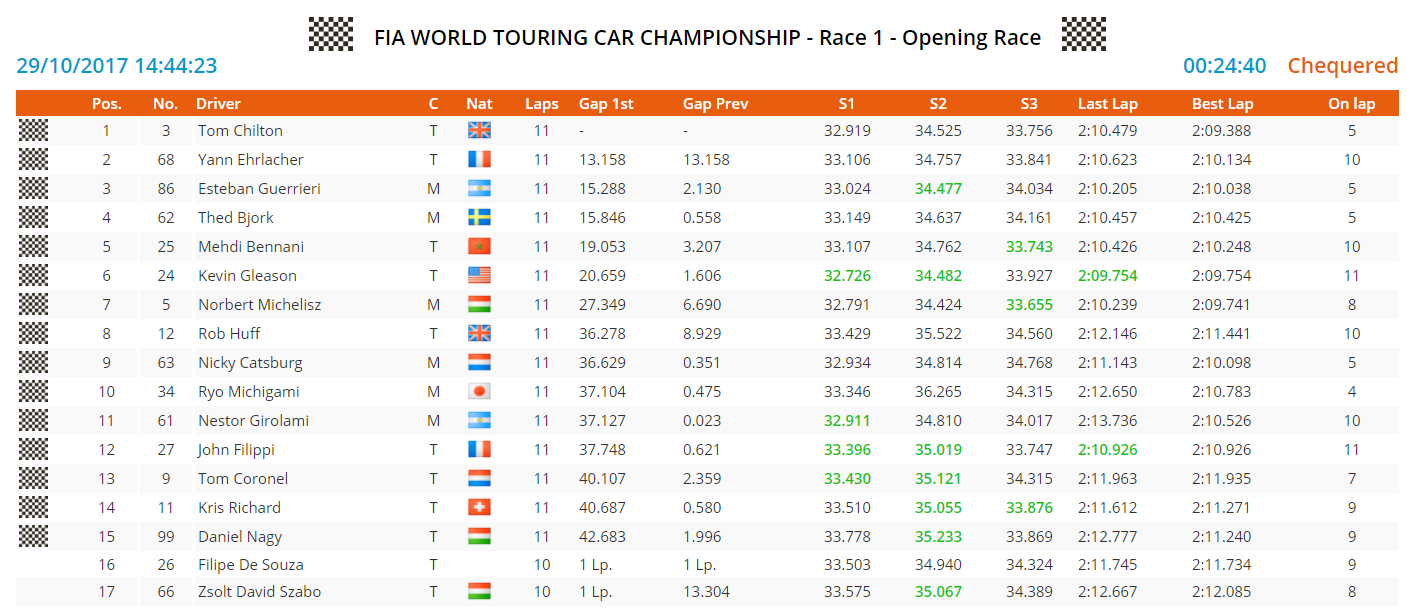Sort by the Driver column header

[218, 104]
